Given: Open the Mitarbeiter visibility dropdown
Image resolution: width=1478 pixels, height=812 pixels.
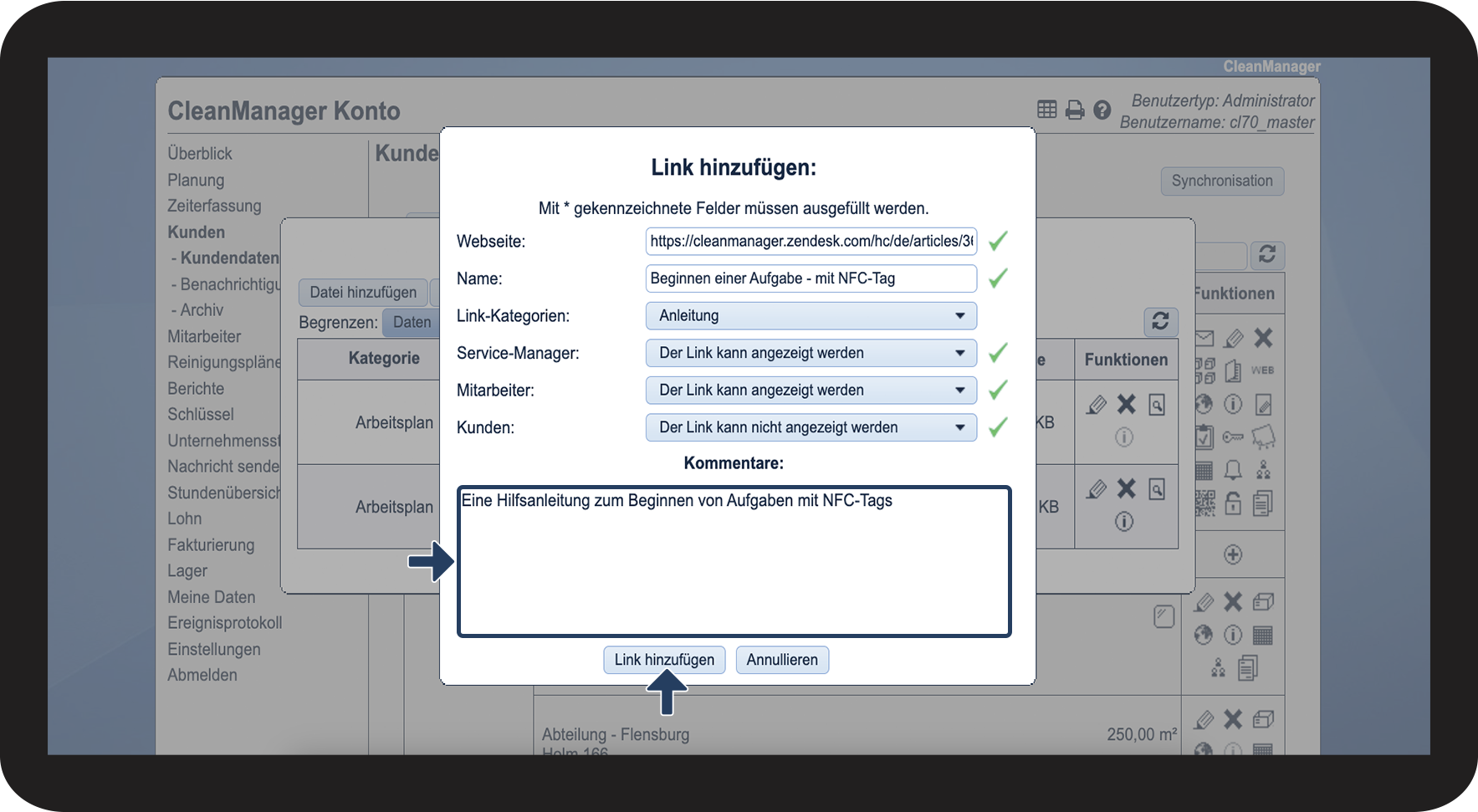Looking at the screenshot, I should (x=811, y=391).
